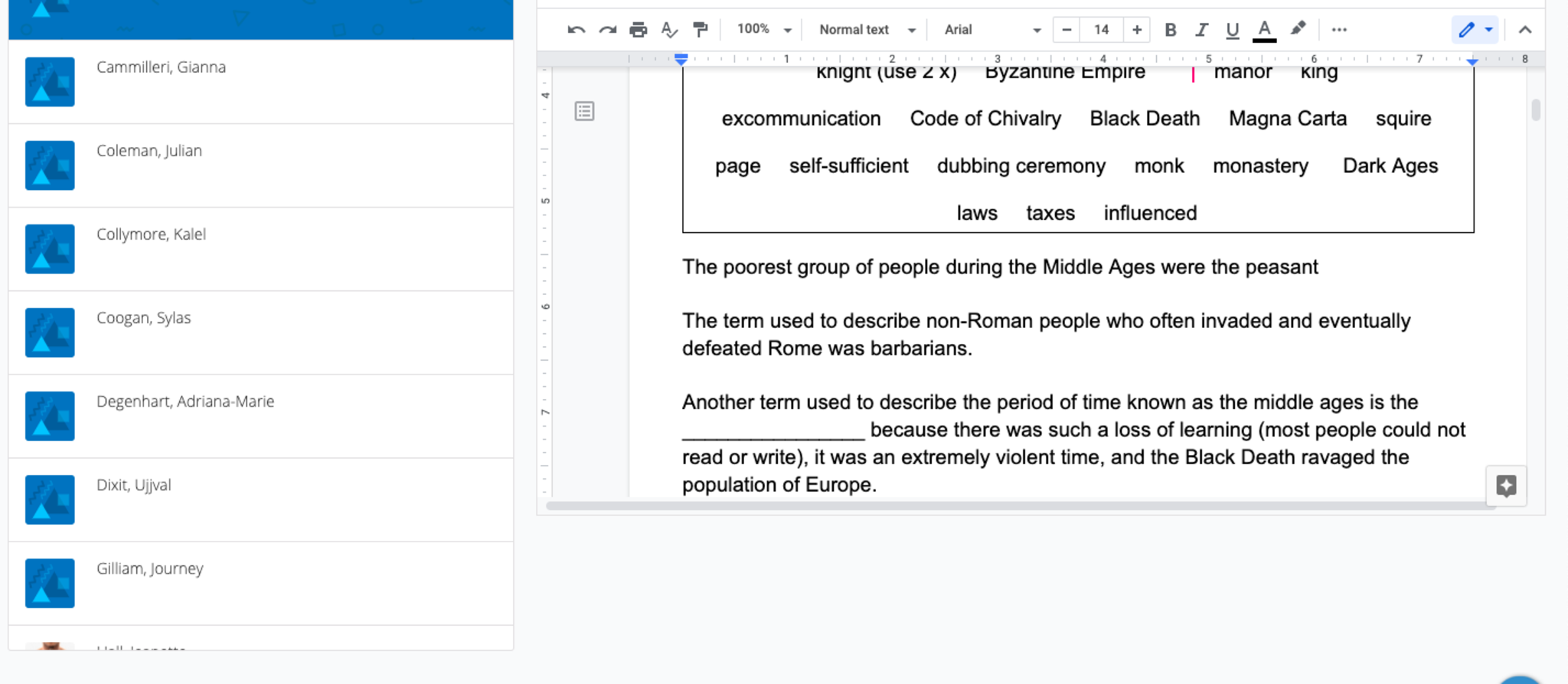Viewport: 1568px width, 684px height.
Task: Open the zoom 100% dropdown
Action: tap(763, 30)
